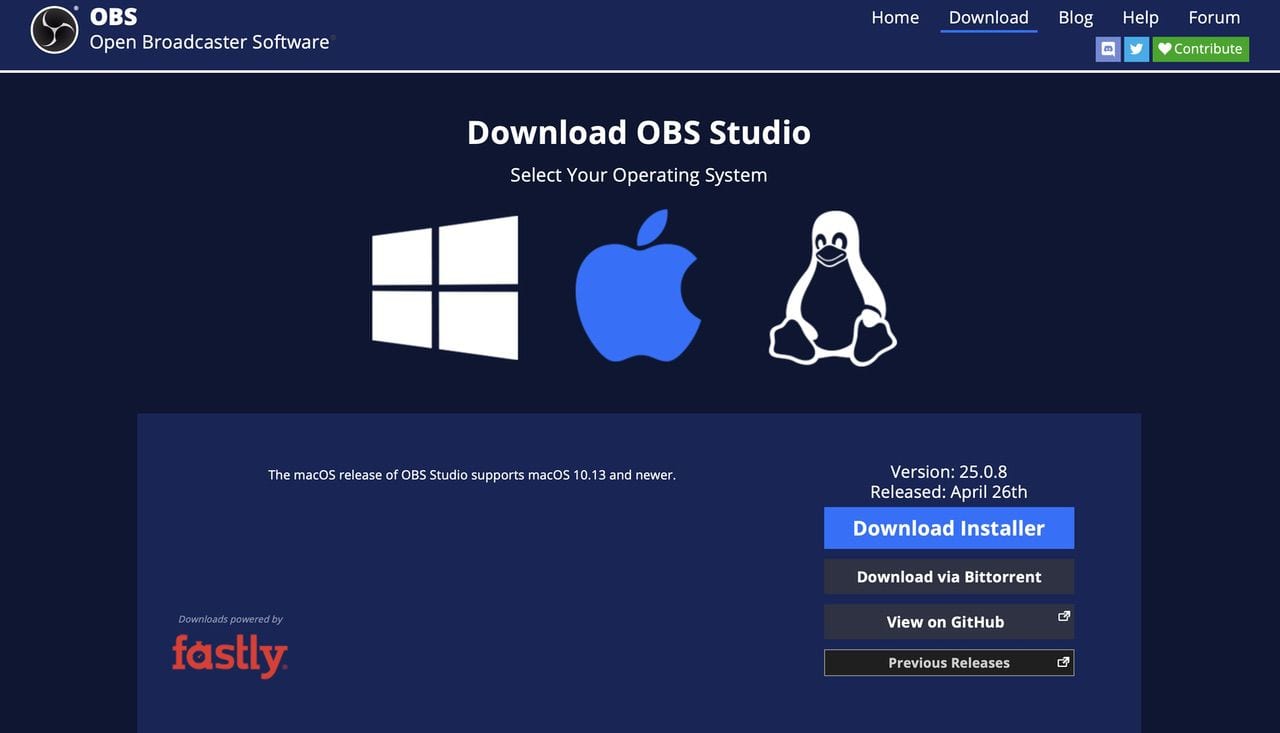The height and width of the screenshot is (733, 1280).
Task: Select the Apple macOS logo
Action: pyautogui.click(x=638, y=286)
